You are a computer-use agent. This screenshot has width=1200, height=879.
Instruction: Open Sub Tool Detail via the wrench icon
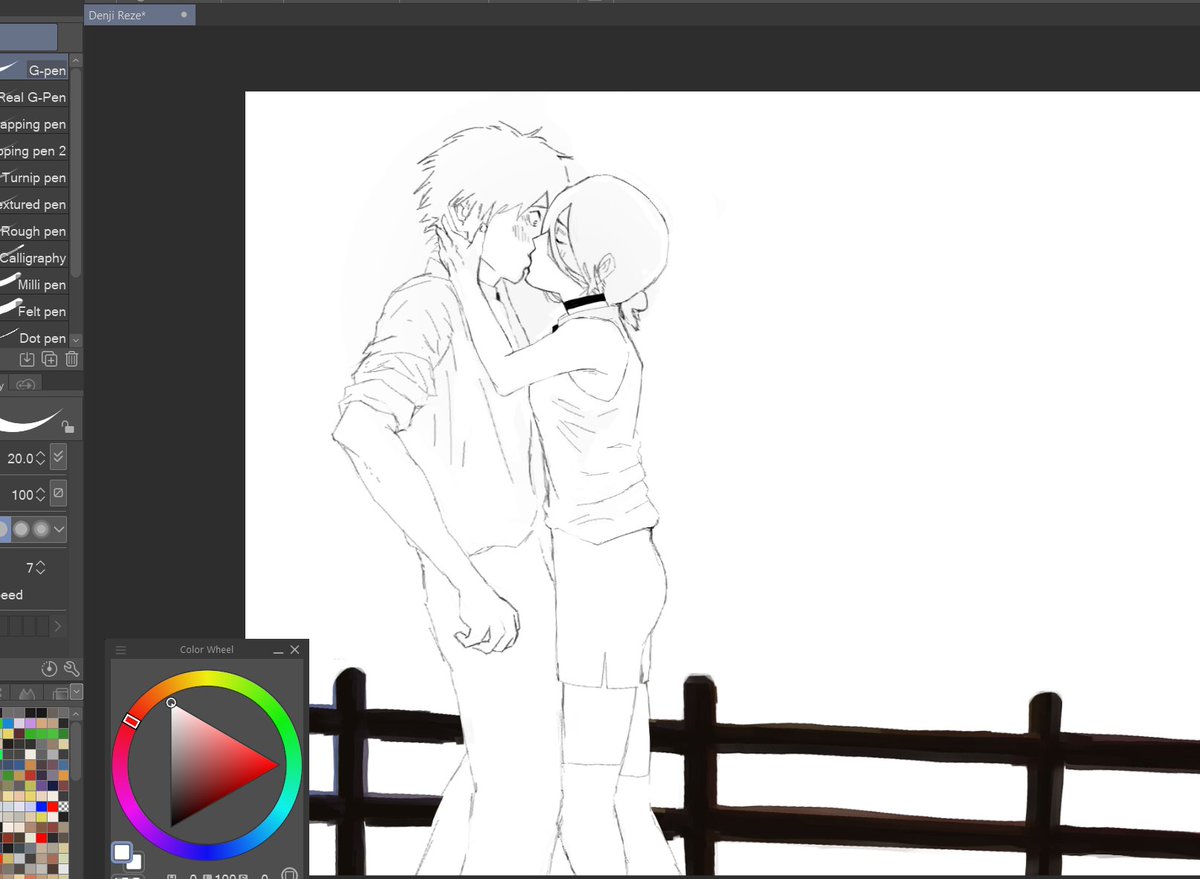point(72,668)
